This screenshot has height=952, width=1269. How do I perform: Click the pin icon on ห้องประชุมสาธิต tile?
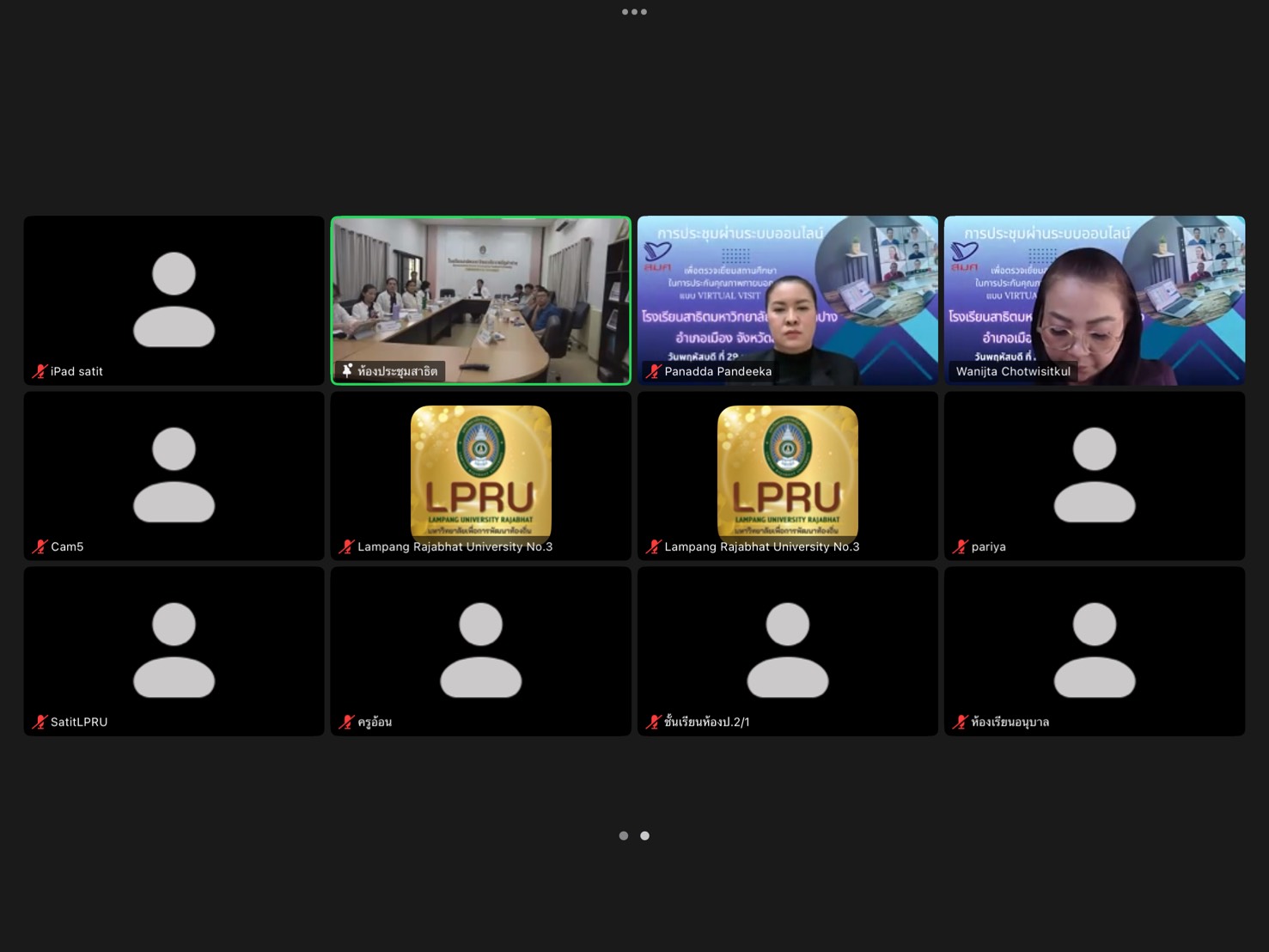pos(347,371)
